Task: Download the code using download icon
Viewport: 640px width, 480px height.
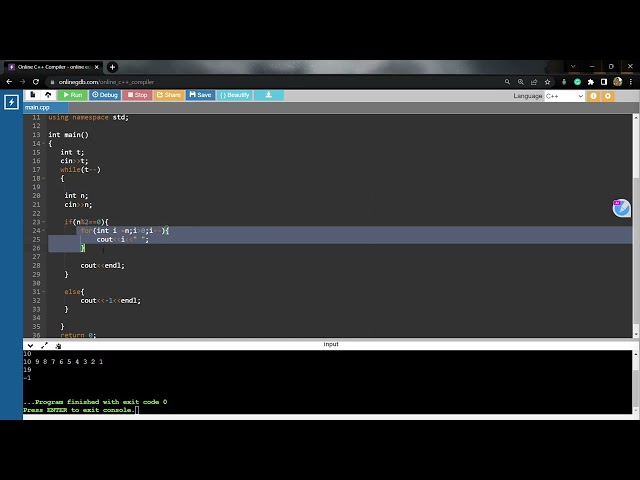Action: pos(269,95)
